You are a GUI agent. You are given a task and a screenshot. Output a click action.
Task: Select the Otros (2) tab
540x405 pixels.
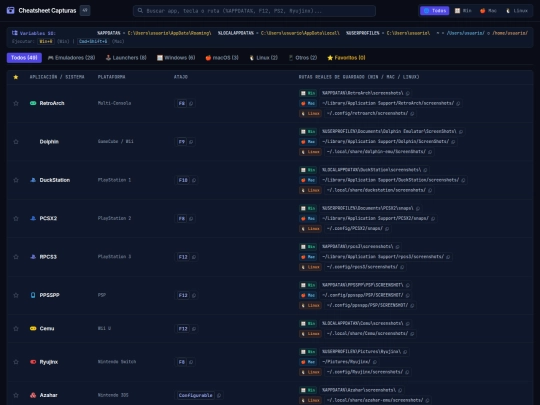click(x=303, y=58)
